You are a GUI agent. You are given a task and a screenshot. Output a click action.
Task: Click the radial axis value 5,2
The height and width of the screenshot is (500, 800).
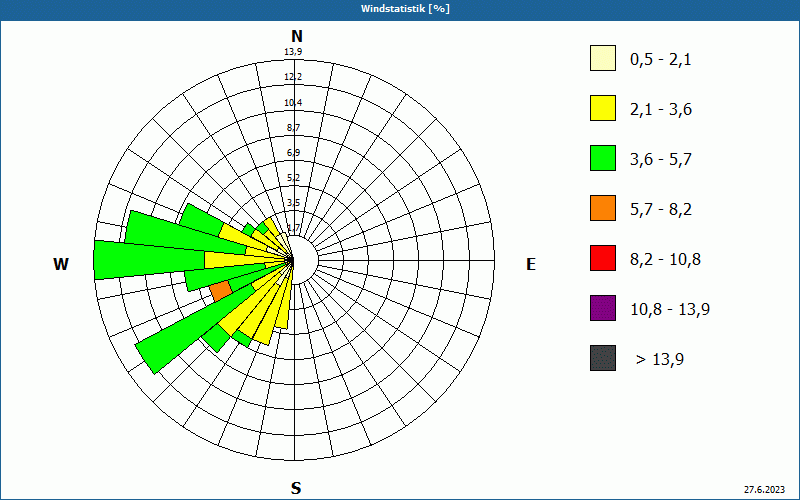[293, 178]
